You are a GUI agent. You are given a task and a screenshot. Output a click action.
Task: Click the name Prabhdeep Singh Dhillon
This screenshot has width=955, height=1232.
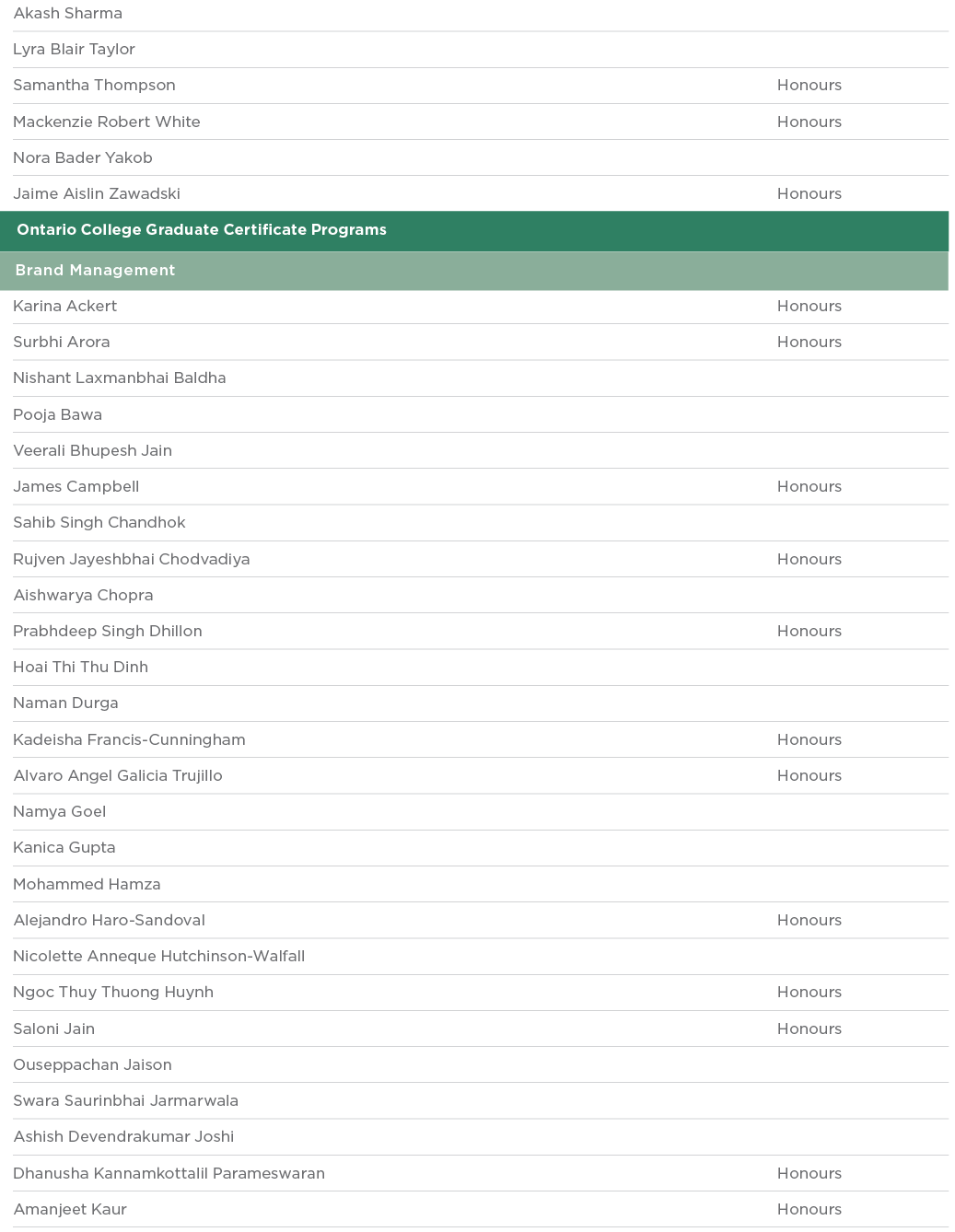[x=108, y=632]
